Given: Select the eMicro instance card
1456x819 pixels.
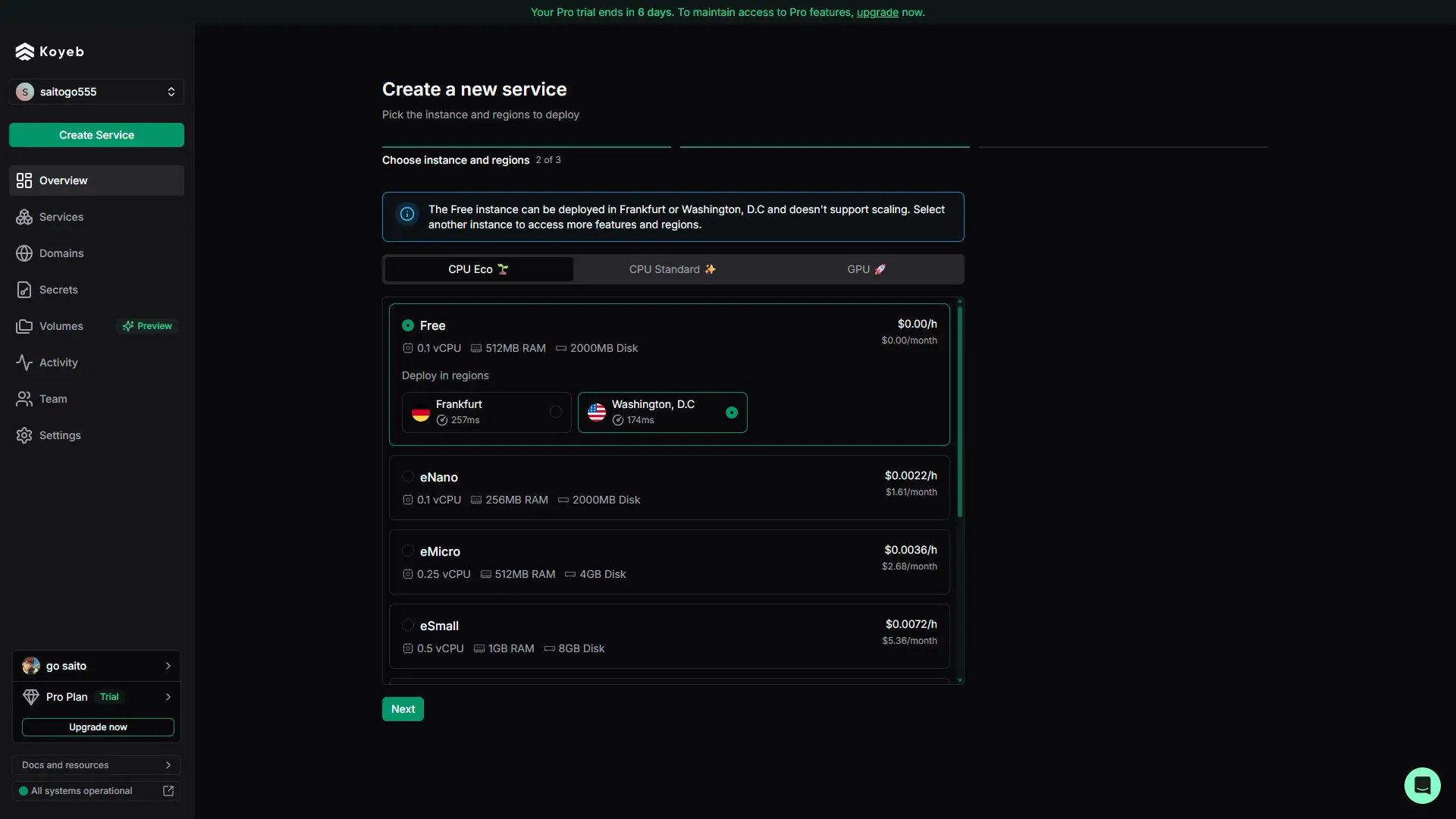Looking at the screenshot, I should 669,562.
